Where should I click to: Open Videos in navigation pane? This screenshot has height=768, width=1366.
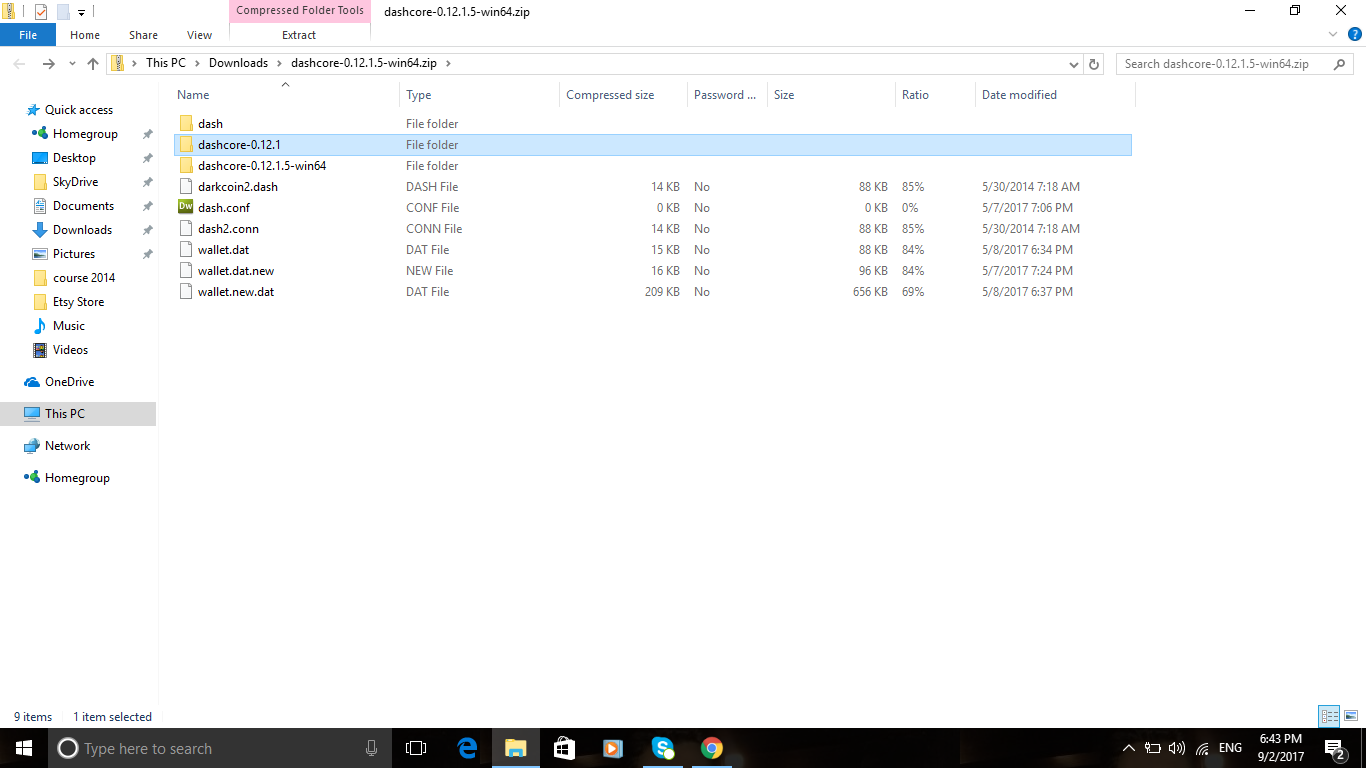pos(70,350)
